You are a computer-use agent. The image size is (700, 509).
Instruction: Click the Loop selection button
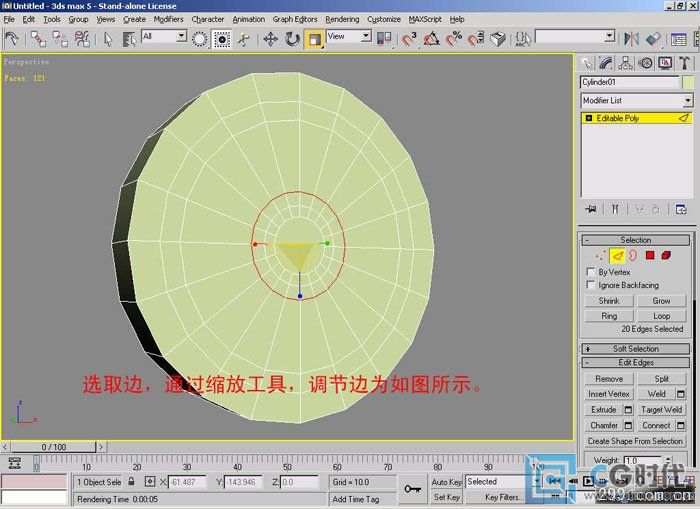pyautogui.click(x=662, y=316)
